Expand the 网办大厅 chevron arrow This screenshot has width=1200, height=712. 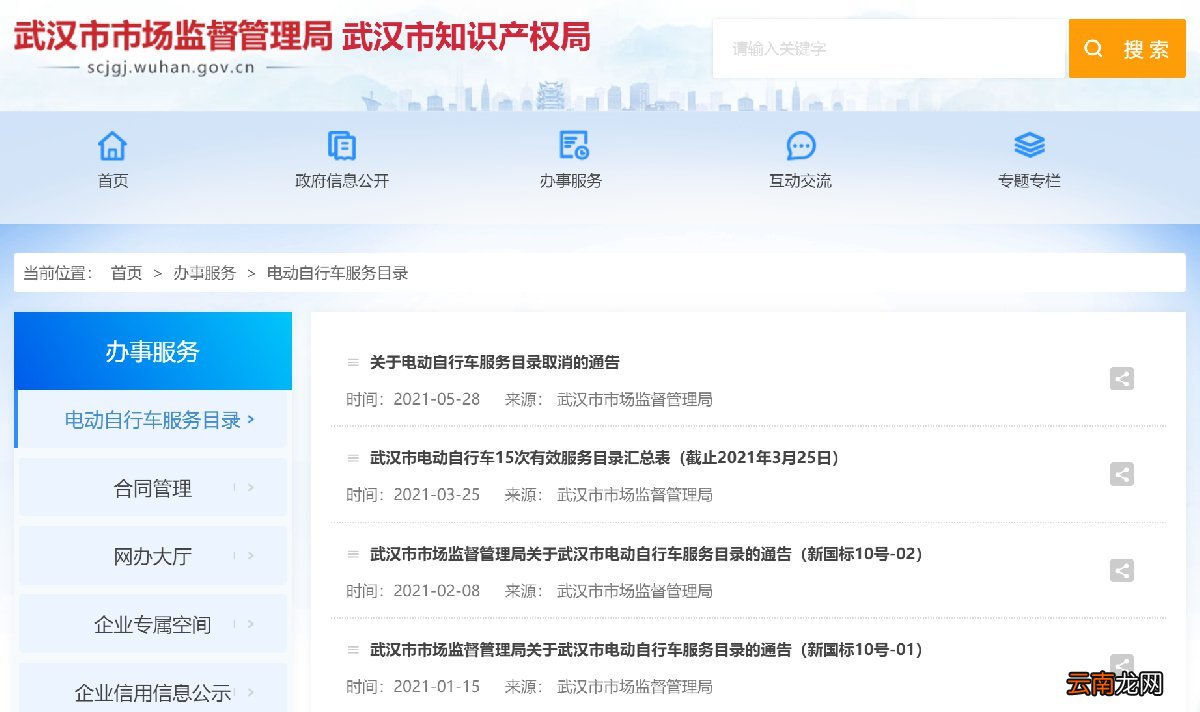(x=250, y=556)
